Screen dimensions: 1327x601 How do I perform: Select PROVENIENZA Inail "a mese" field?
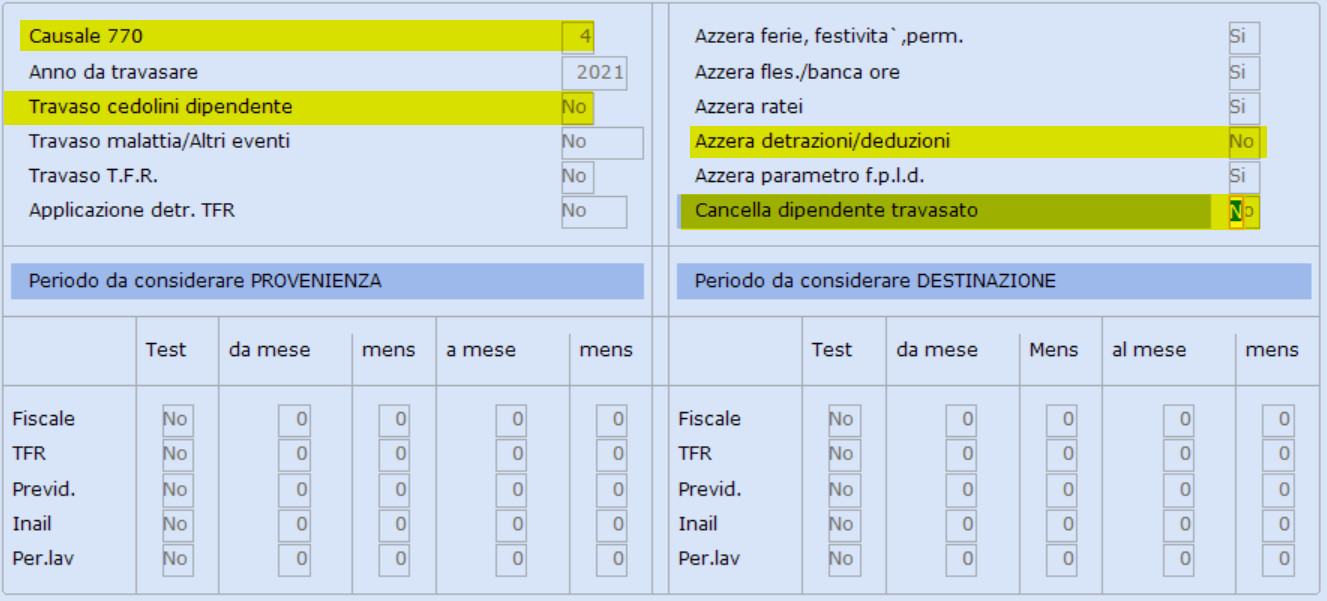[x=511, y=525]
